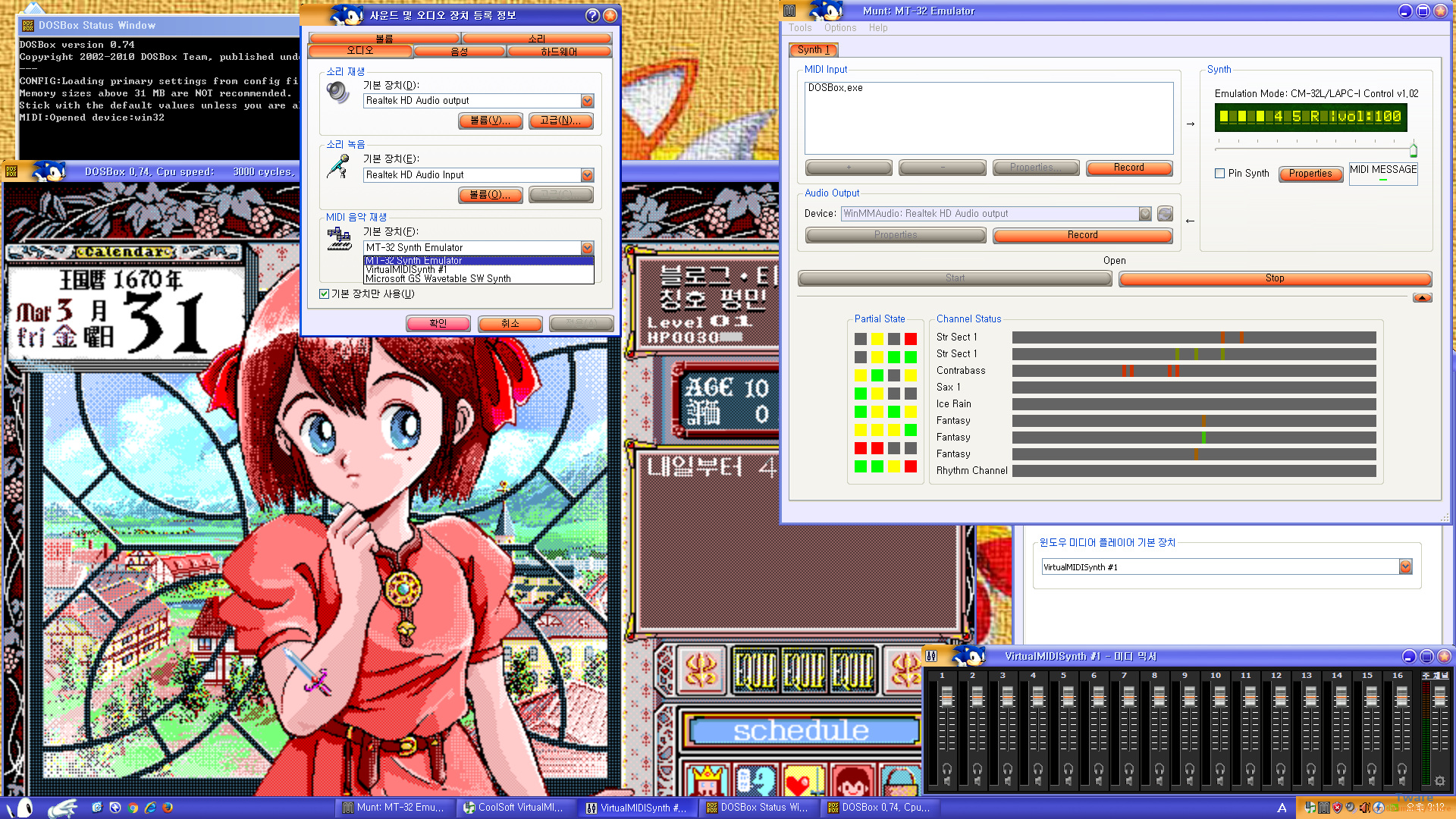Select VirtualMIDISynth #1 in dropdown list
Image resolution: width=1456 pixels, height=819 pixels.
pos(406,269)
